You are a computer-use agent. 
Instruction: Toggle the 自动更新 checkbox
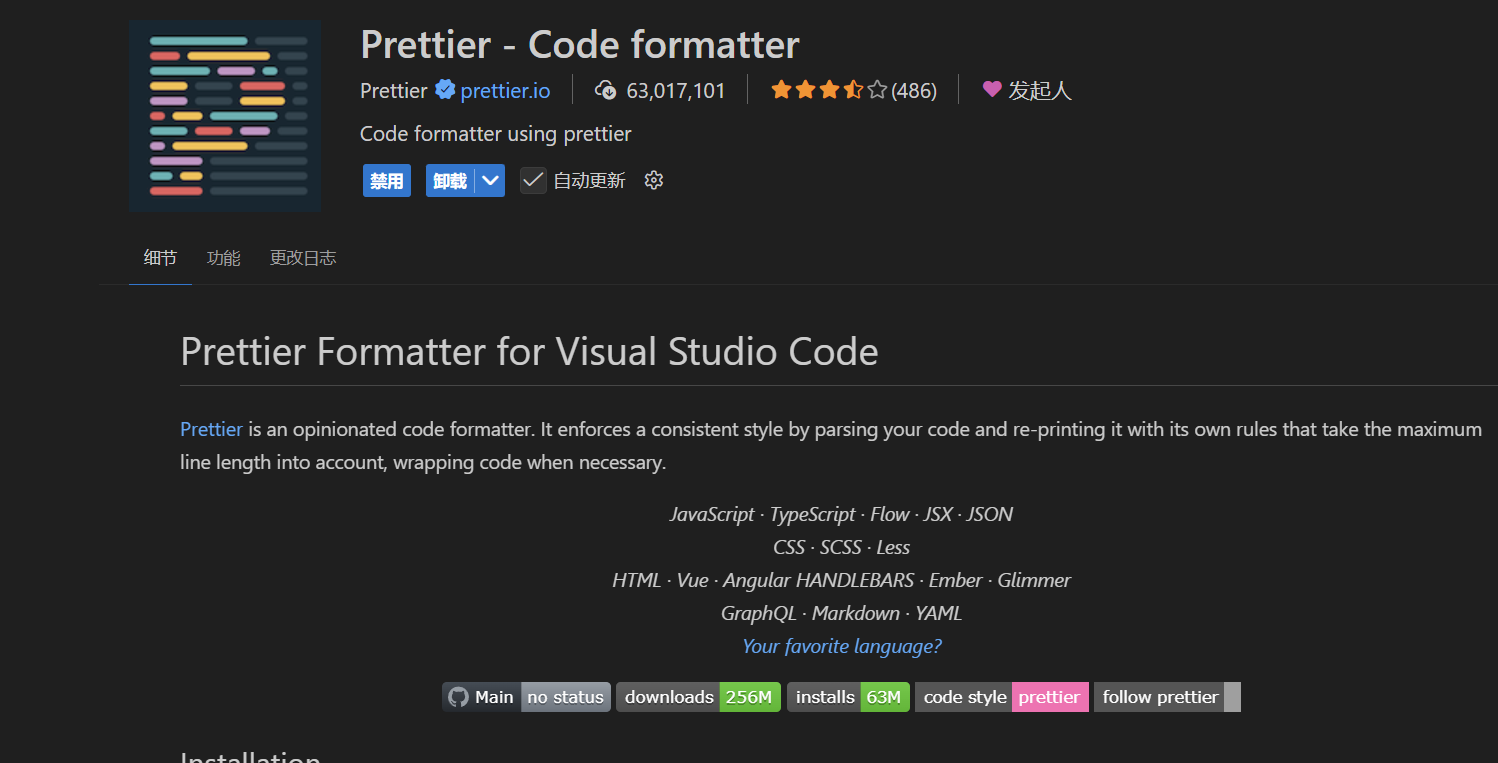coord(533,181)
